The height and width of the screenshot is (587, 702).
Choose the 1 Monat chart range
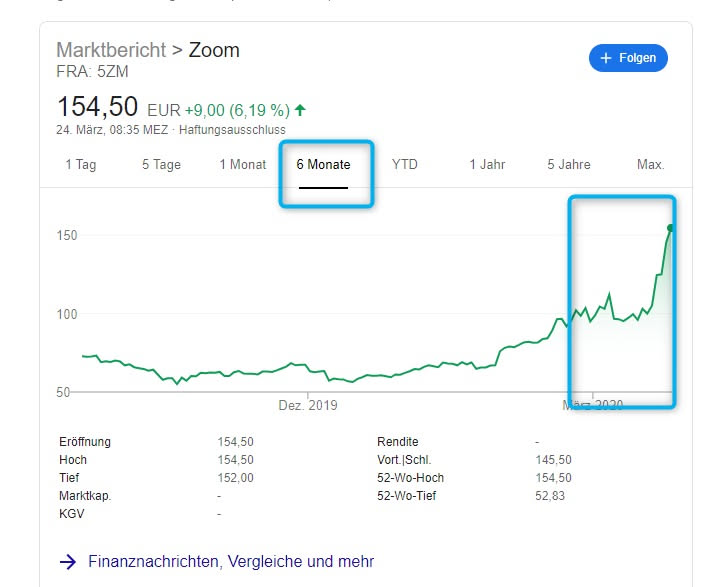[x=243, y=164]
